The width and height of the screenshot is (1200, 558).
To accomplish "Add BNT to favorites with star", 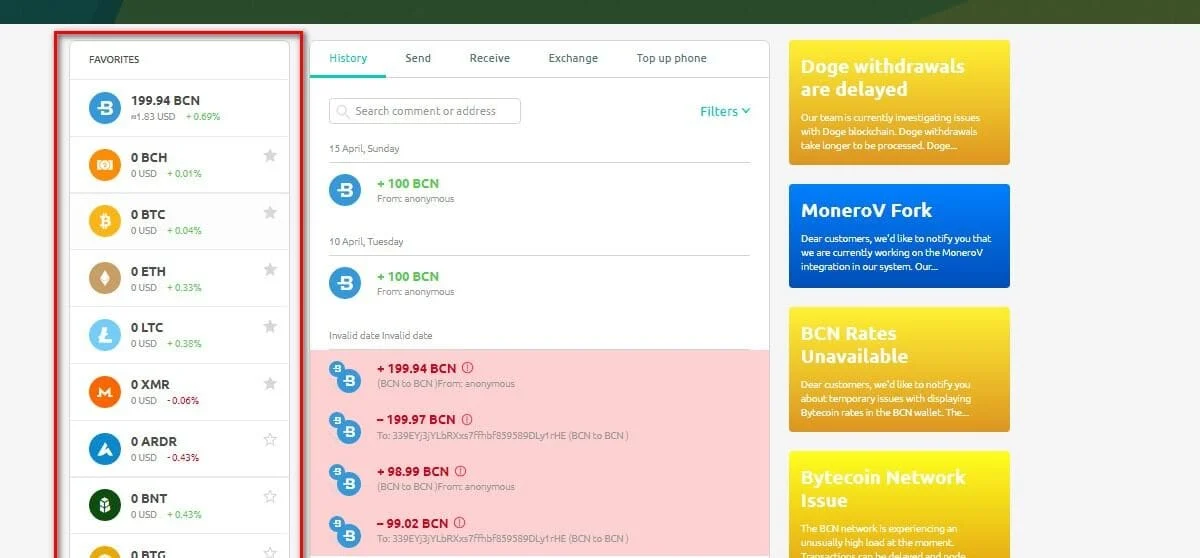I will pos(269,497).
